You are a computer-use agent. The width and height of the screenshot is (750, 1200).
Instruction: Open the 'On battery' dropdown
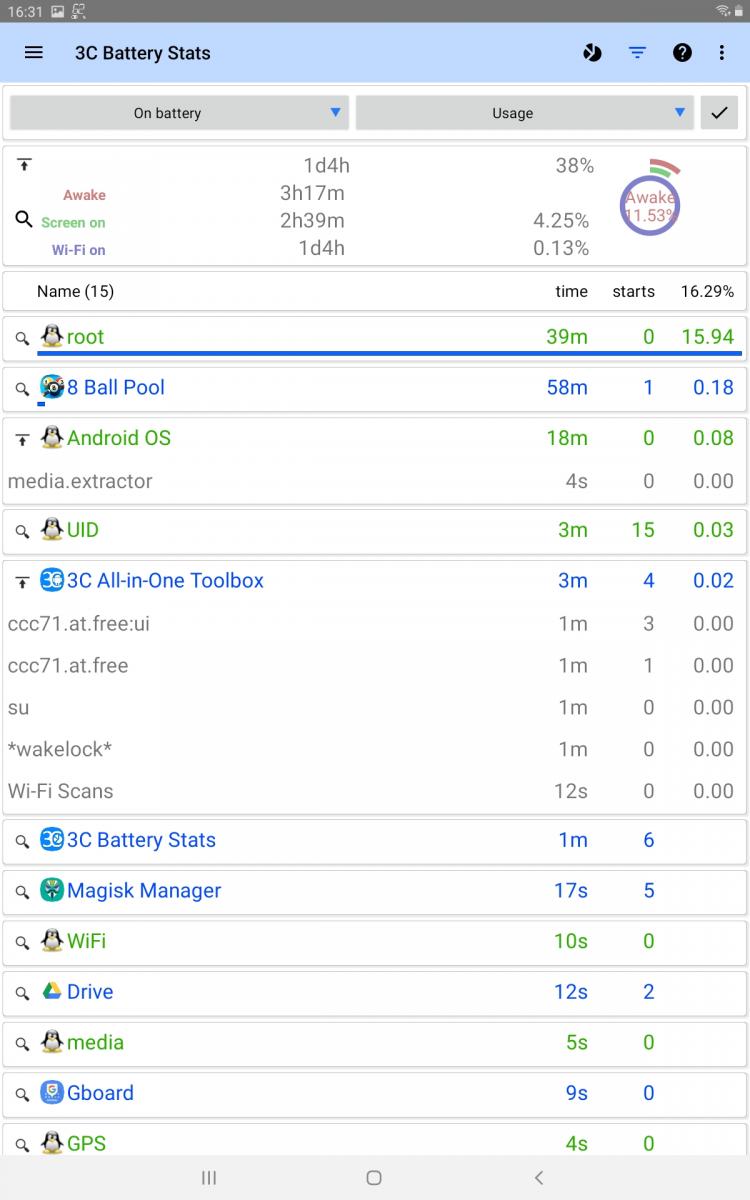pos(179,113)
